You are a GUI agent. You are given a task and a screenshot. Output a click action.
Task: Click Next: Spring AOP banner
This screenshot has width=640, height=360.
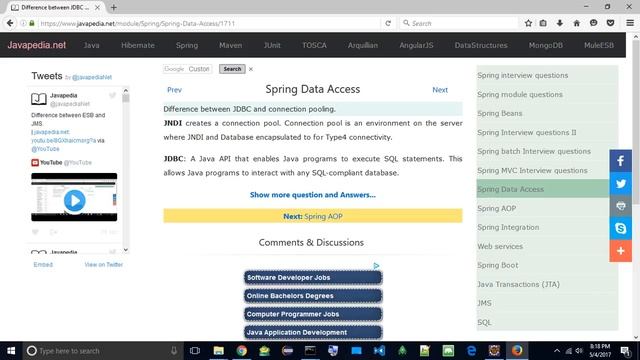point(313,216)
